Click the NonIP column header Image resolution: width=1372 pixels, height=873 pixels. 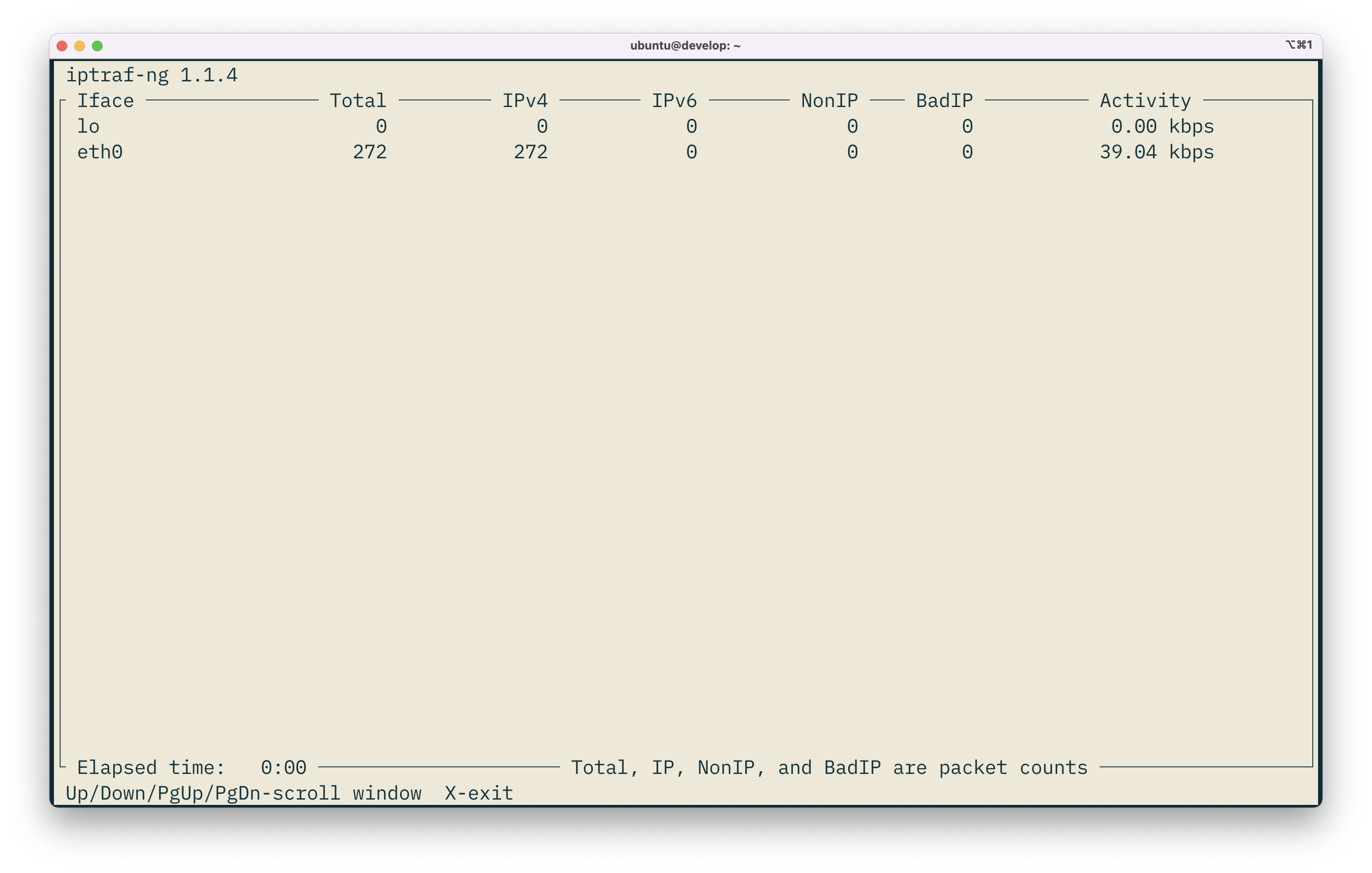pyautogui.click(x=829, y=100)
